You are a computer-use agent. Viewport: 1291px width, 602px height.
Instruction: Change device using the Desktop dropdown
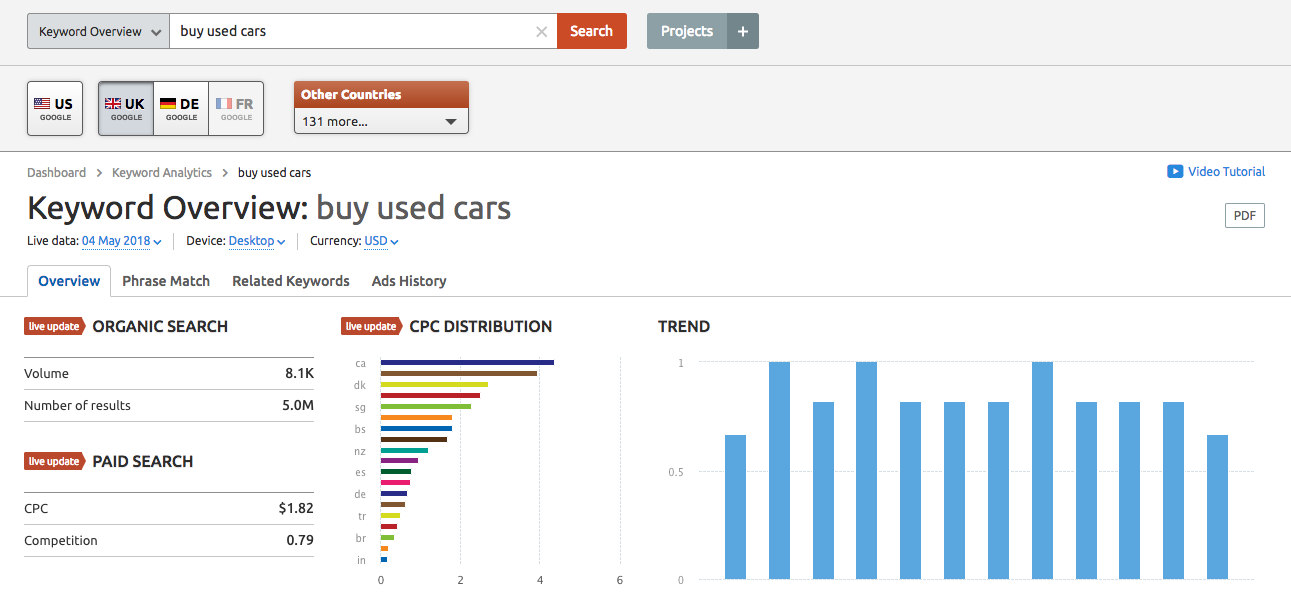(x=257, y=241)
